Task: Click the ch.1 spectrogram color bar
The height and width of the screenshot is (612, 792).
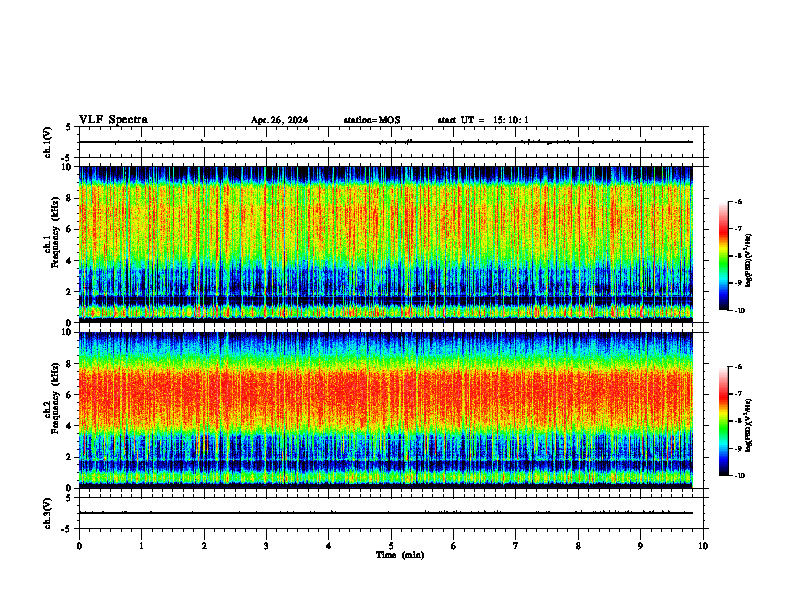Action: [x=724, y=256]
